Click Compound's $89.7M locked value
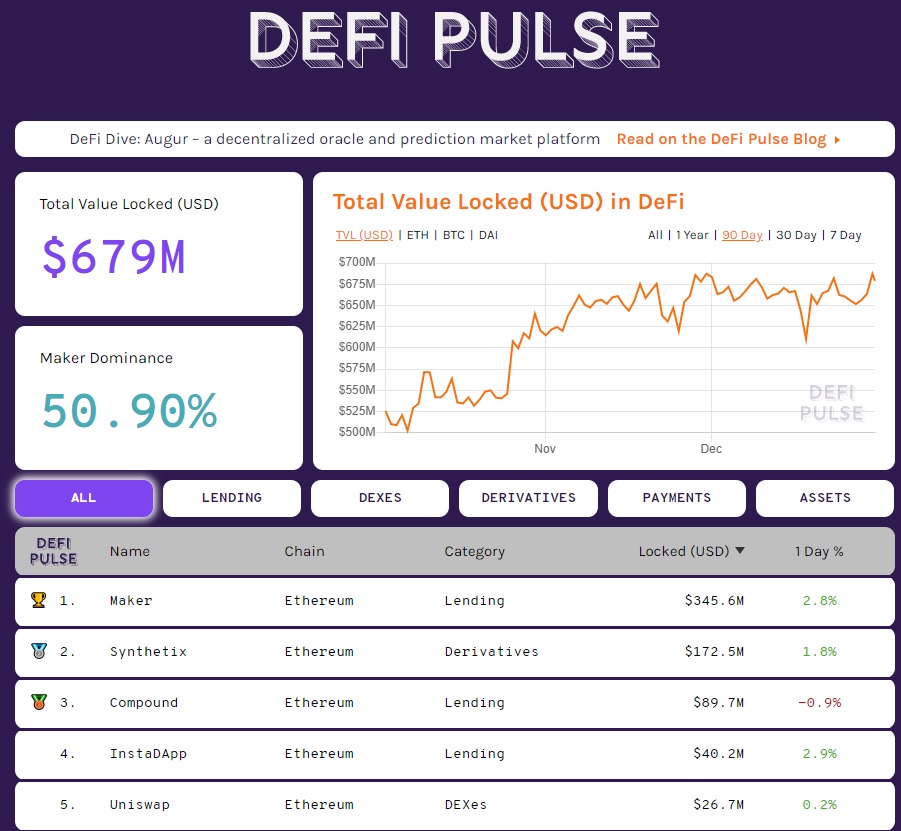Screen dimensions: 901x831 click(x=718, y=702)
